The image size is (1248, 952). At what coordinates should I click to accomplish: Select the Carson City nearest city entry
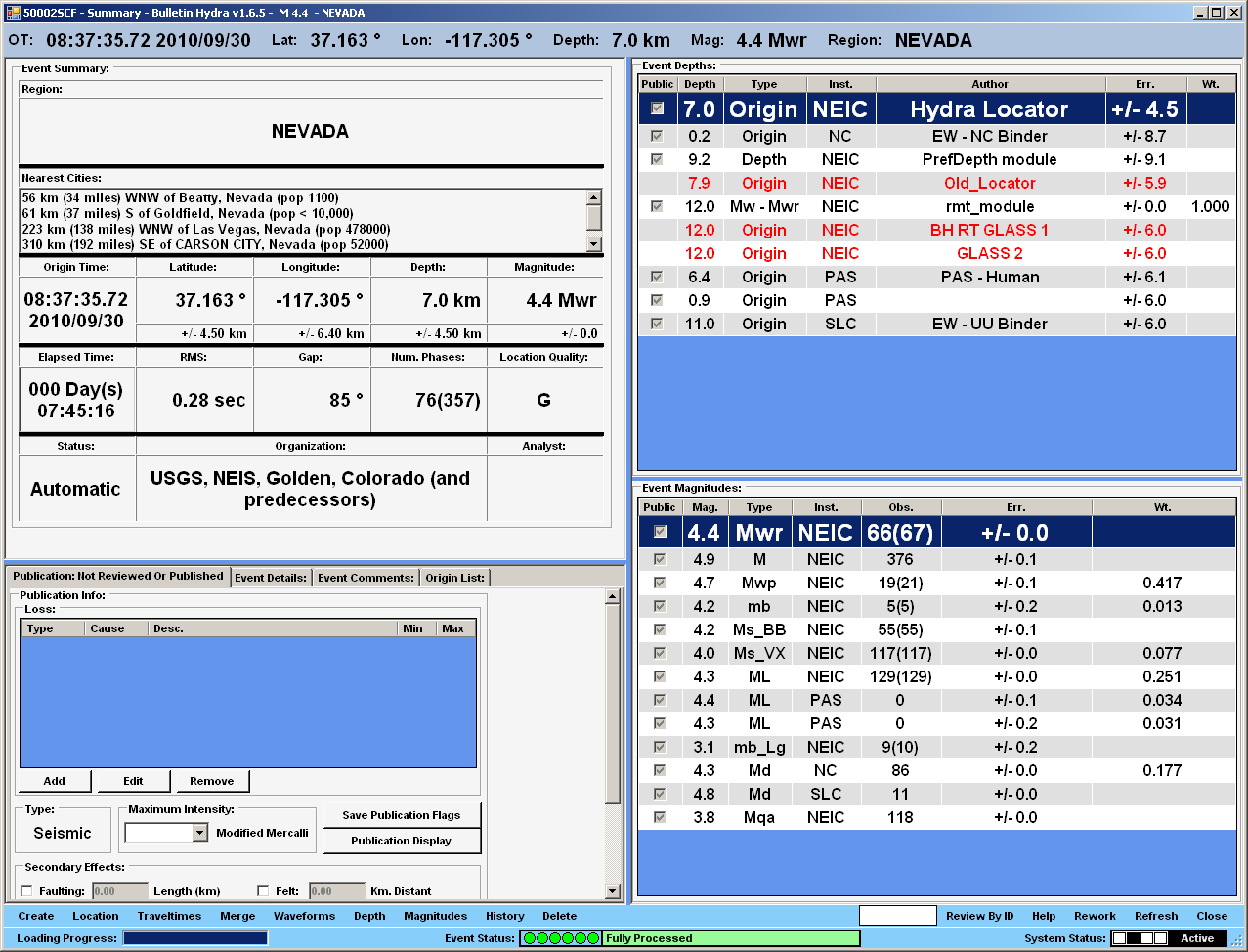point(205,244)
